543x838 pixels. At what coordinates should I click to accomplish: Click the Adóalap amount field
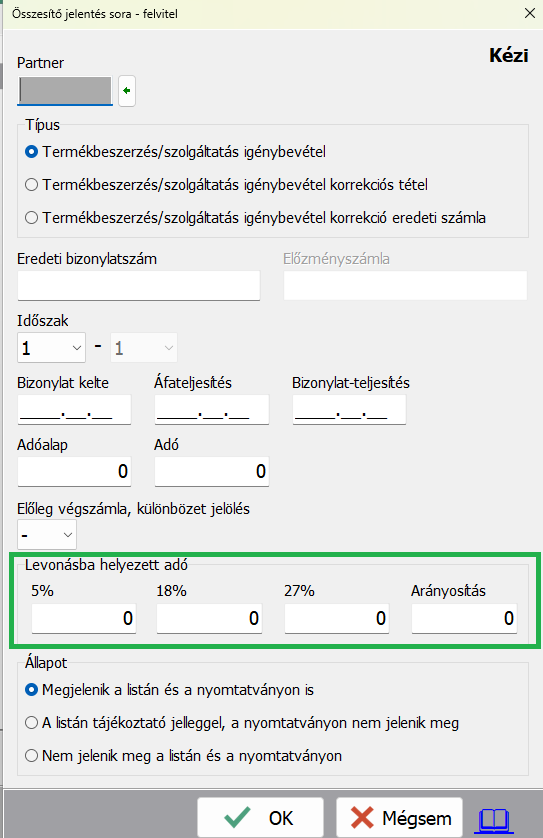pyautogui.click(x=74, y=471)
